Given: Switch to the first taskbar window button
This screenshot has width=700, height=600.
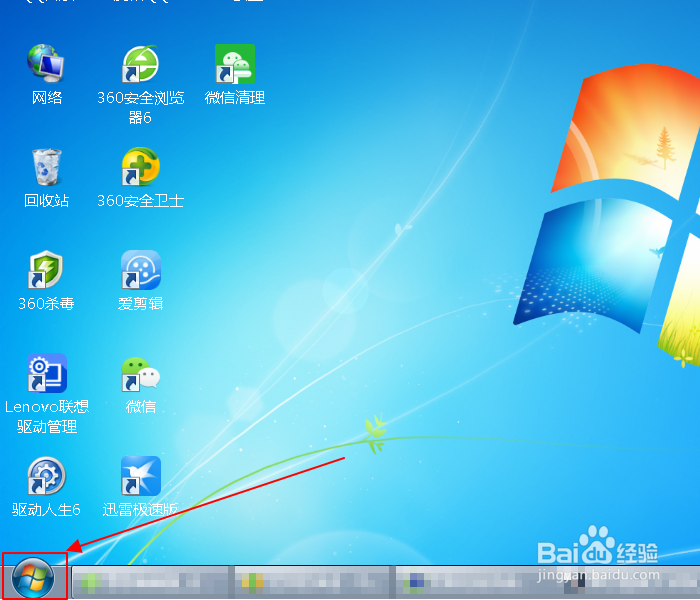Looking at the screenshot, I should tap(151, 582).
